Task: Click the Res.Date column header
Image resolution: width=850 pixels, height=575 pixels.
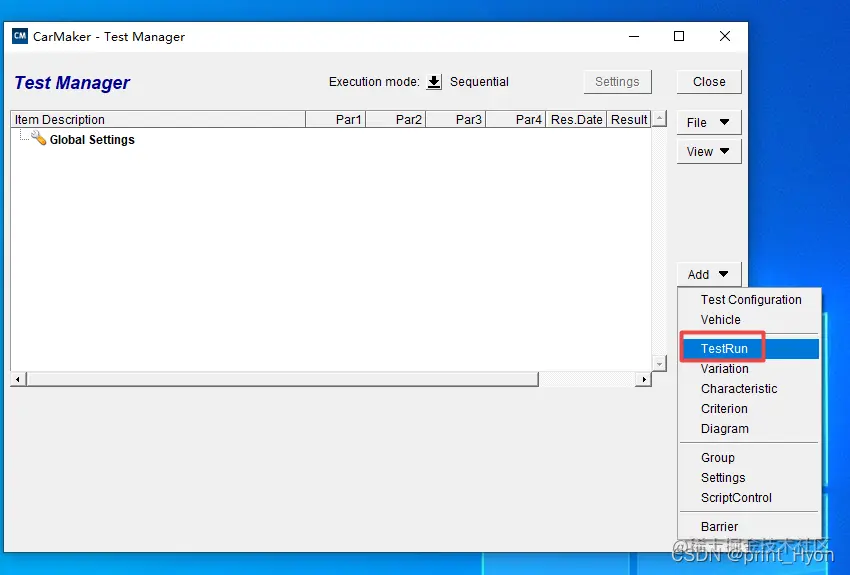Action: (x=576, y=119)
